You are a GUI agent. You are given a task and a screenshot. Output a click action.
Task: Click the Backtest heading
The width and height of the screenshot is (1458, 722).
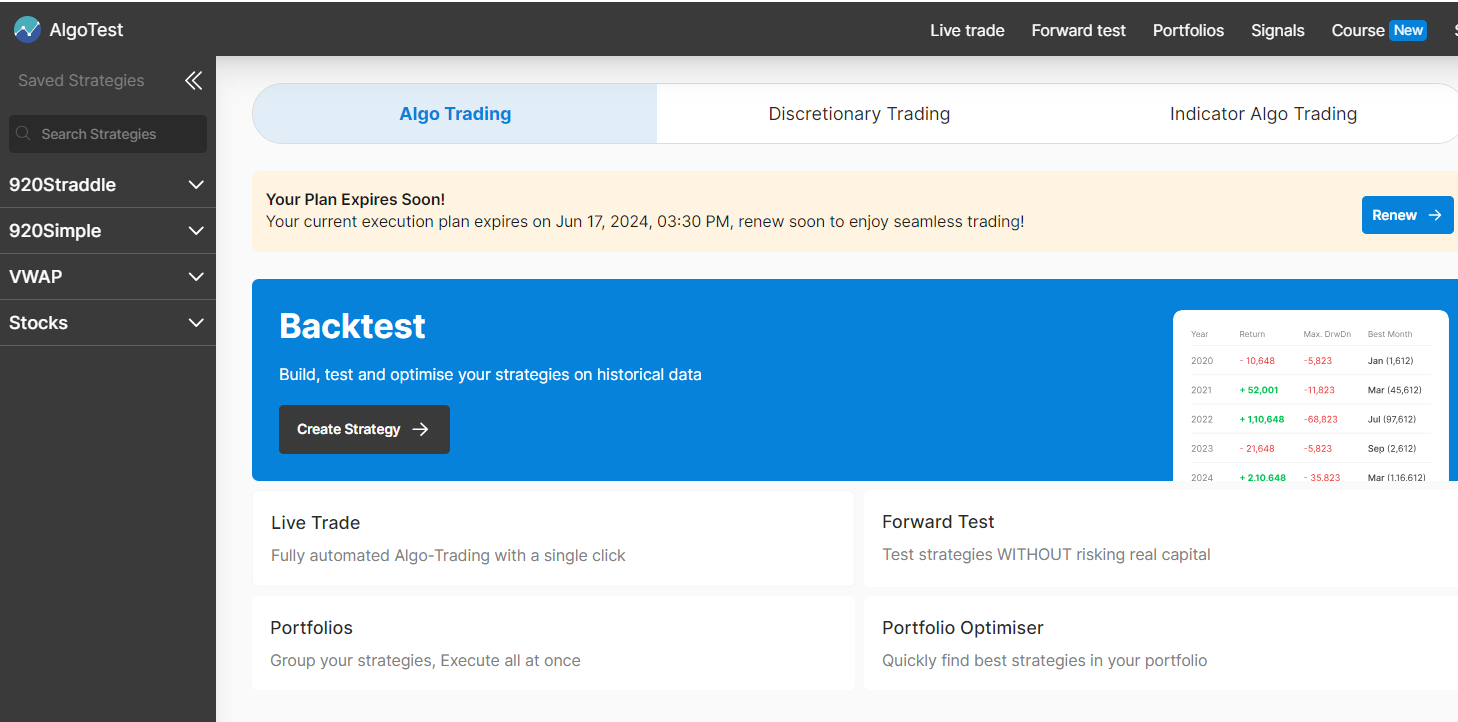(352, 326)
